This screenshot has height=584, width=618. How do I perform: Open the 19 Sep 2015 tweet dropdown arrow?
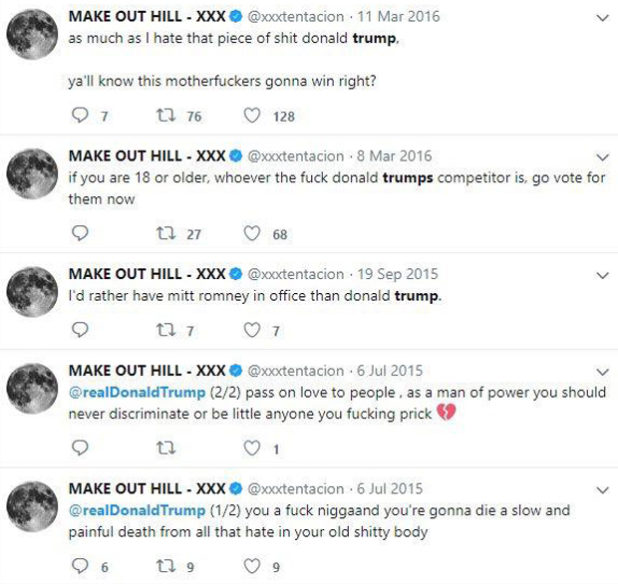(x=601, y=274)
